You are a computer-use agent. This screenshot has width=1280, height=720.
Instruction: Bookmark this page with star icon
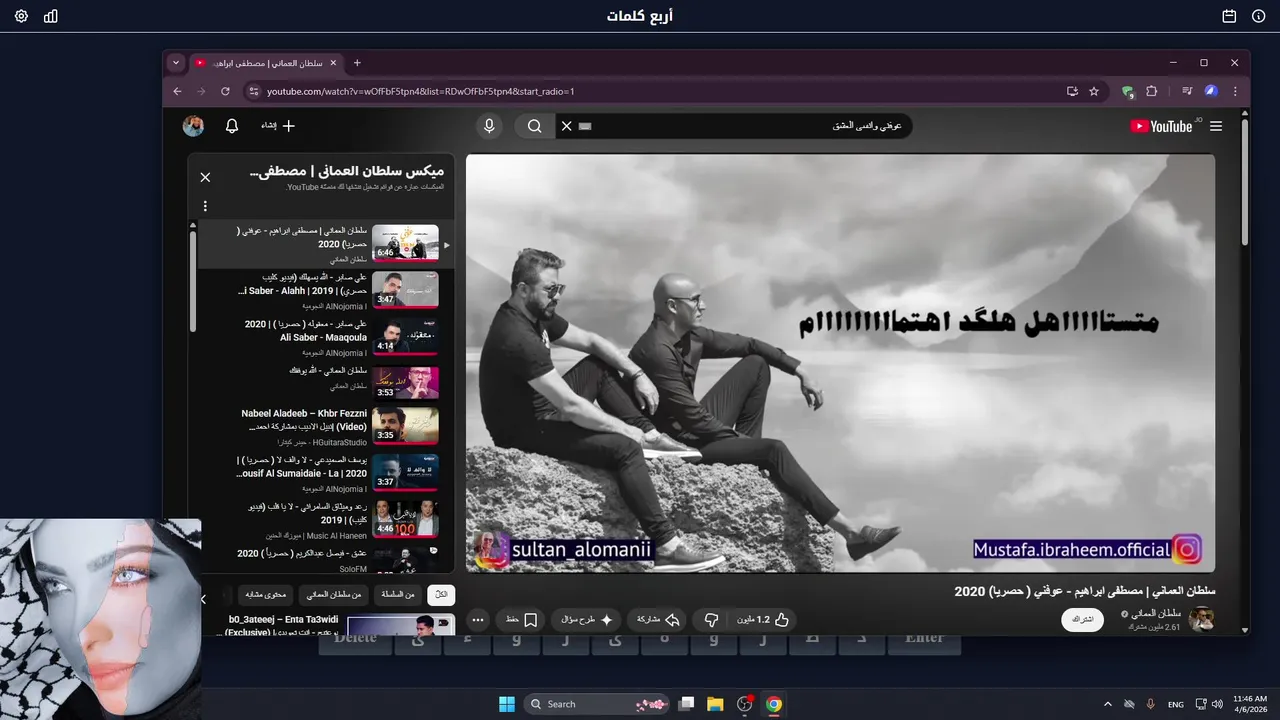[1094, 91]
